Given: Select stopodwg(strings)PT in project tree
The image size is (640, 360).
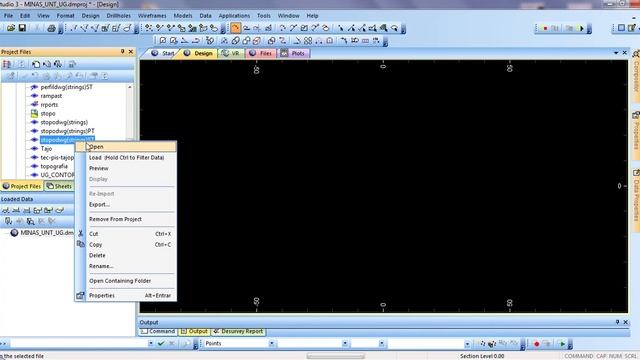Looking at the screenshot, I should (67, 131).
